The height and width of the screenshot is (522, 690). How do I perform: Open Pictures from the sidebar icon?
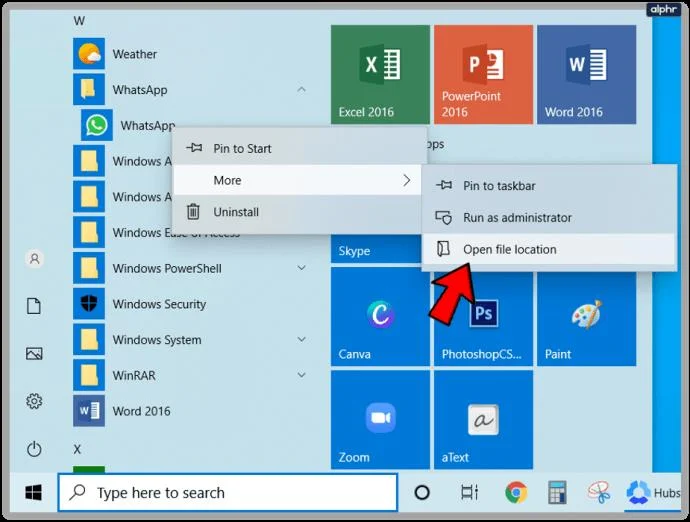34,353
